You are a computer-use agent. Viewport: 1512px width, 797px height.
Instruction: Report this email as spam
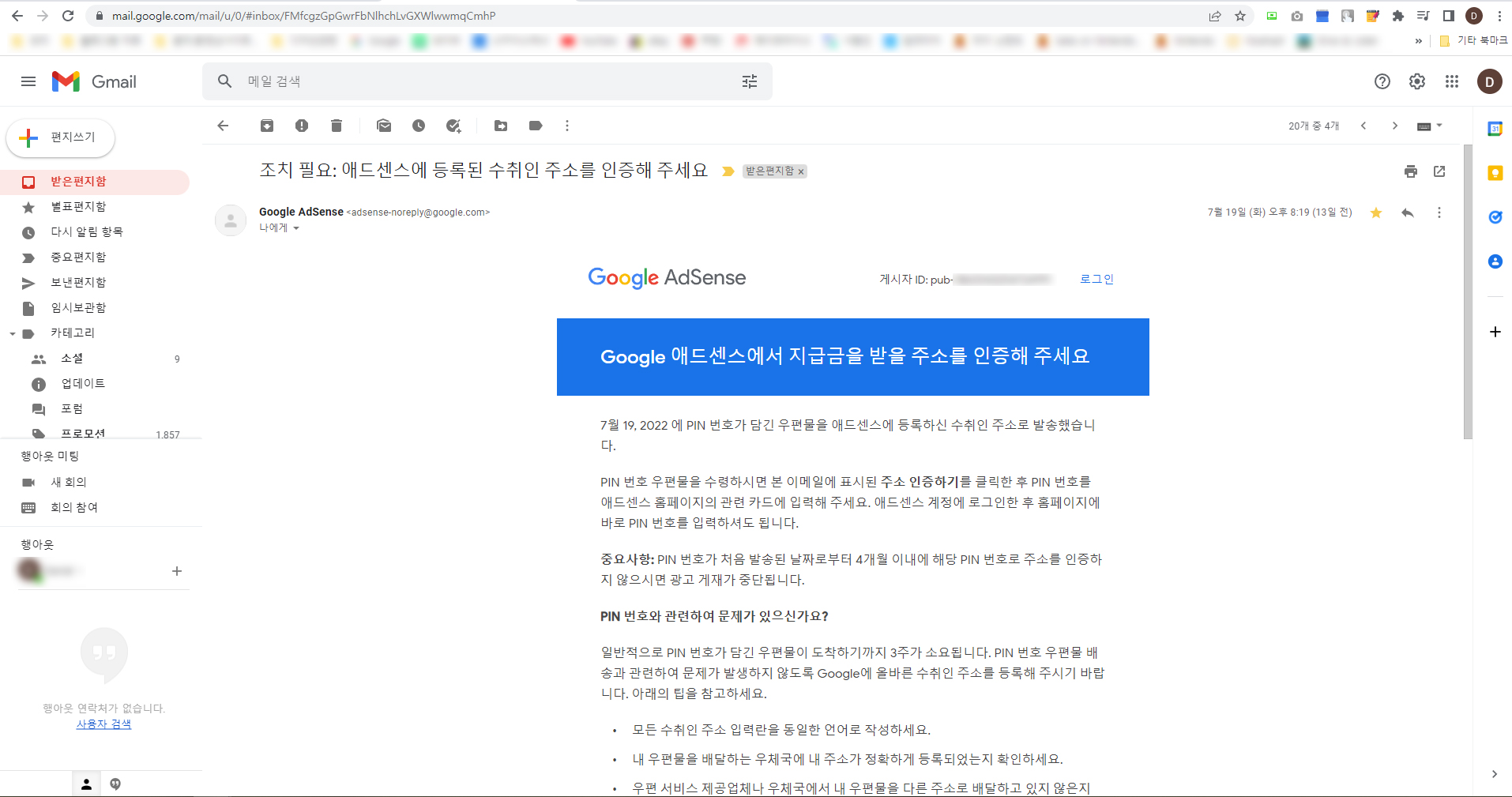[302, 126]
